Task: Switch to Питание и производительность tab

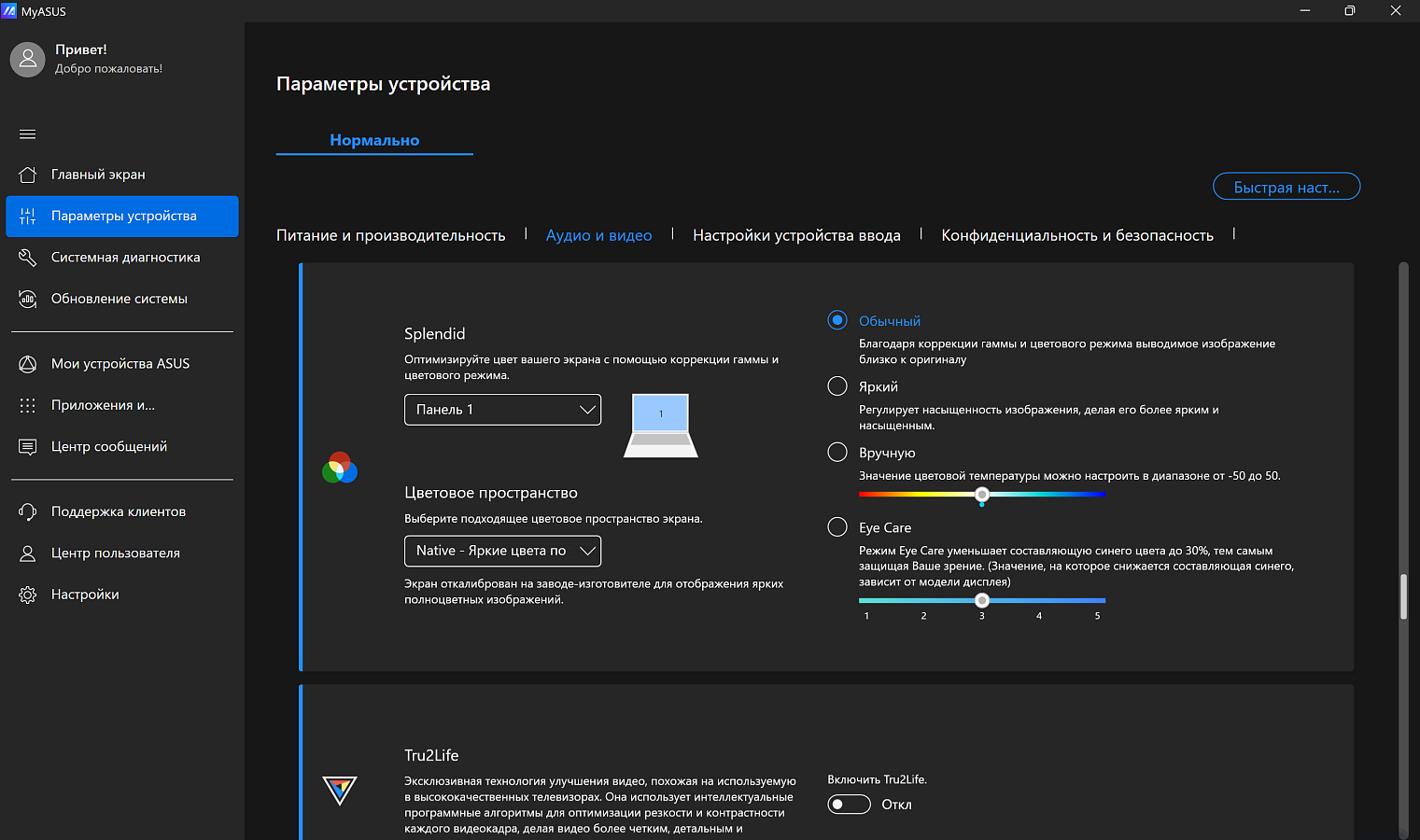Action: coord(390,235)
